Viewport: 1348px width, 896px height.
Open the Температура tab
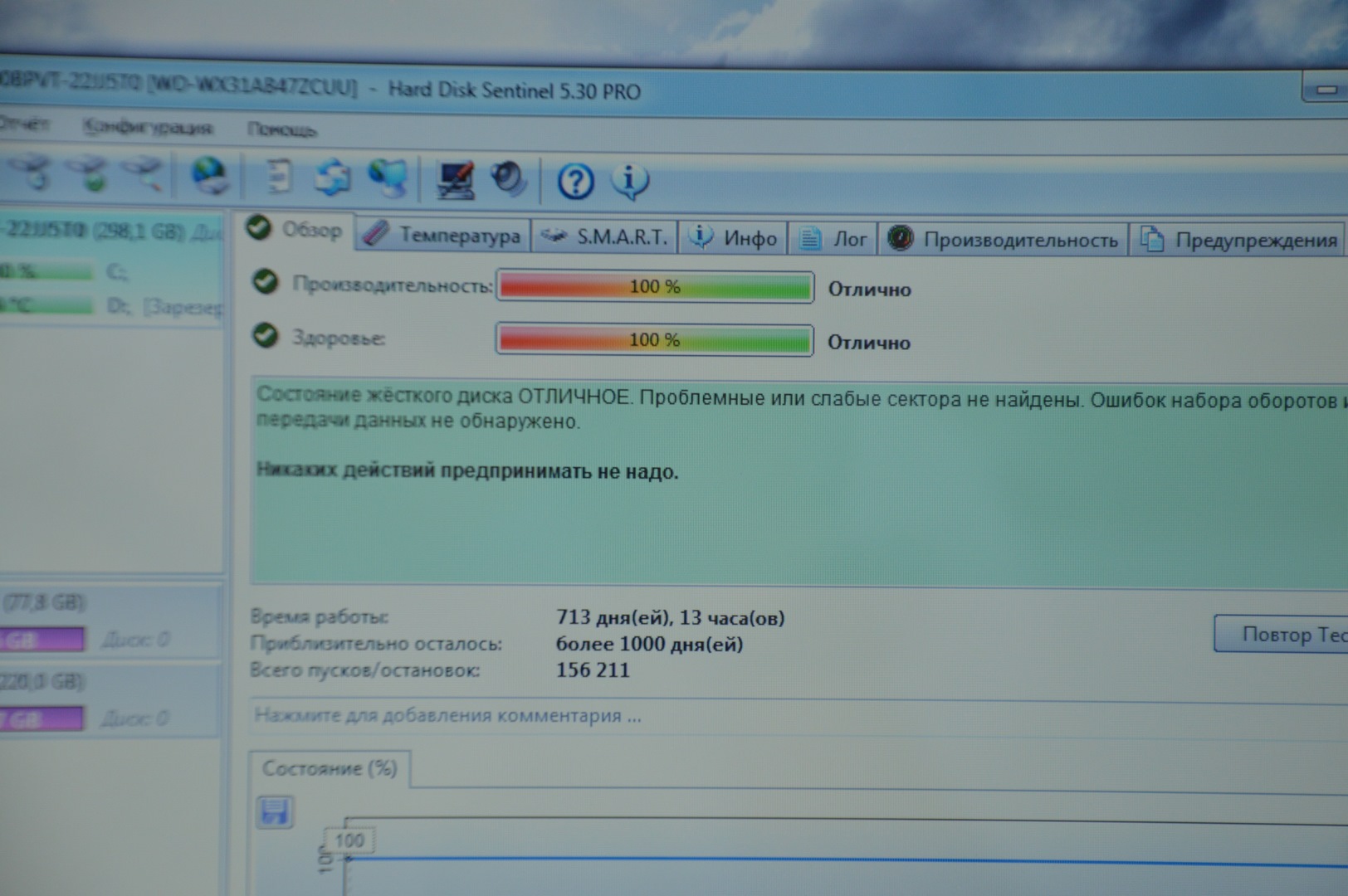coord(442,236)
